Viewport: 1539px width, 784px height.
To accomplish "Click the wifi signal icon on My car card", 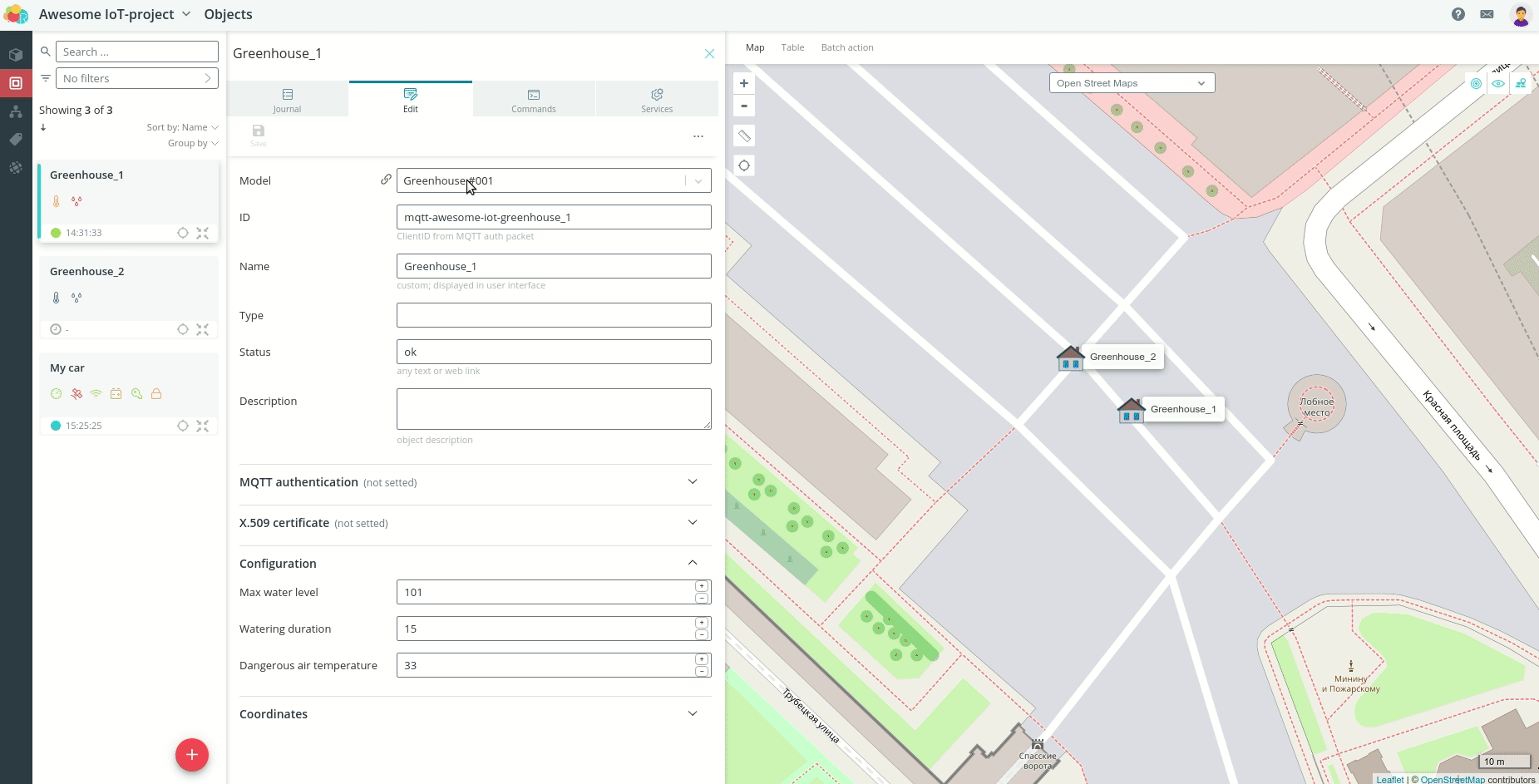I will tap(96, 394).
